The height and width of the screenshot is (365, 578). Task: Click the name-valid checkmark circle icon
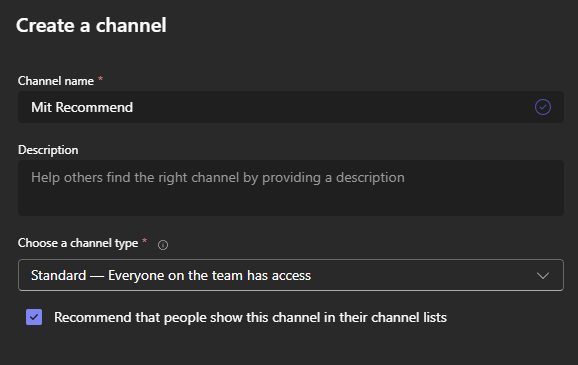point(543,107)
